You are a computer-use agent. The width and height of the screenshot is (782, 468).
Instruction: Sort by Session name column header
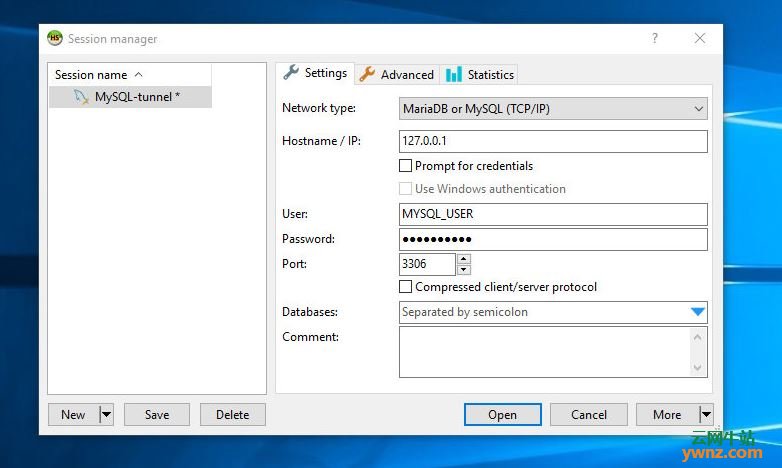click(130, 75)
